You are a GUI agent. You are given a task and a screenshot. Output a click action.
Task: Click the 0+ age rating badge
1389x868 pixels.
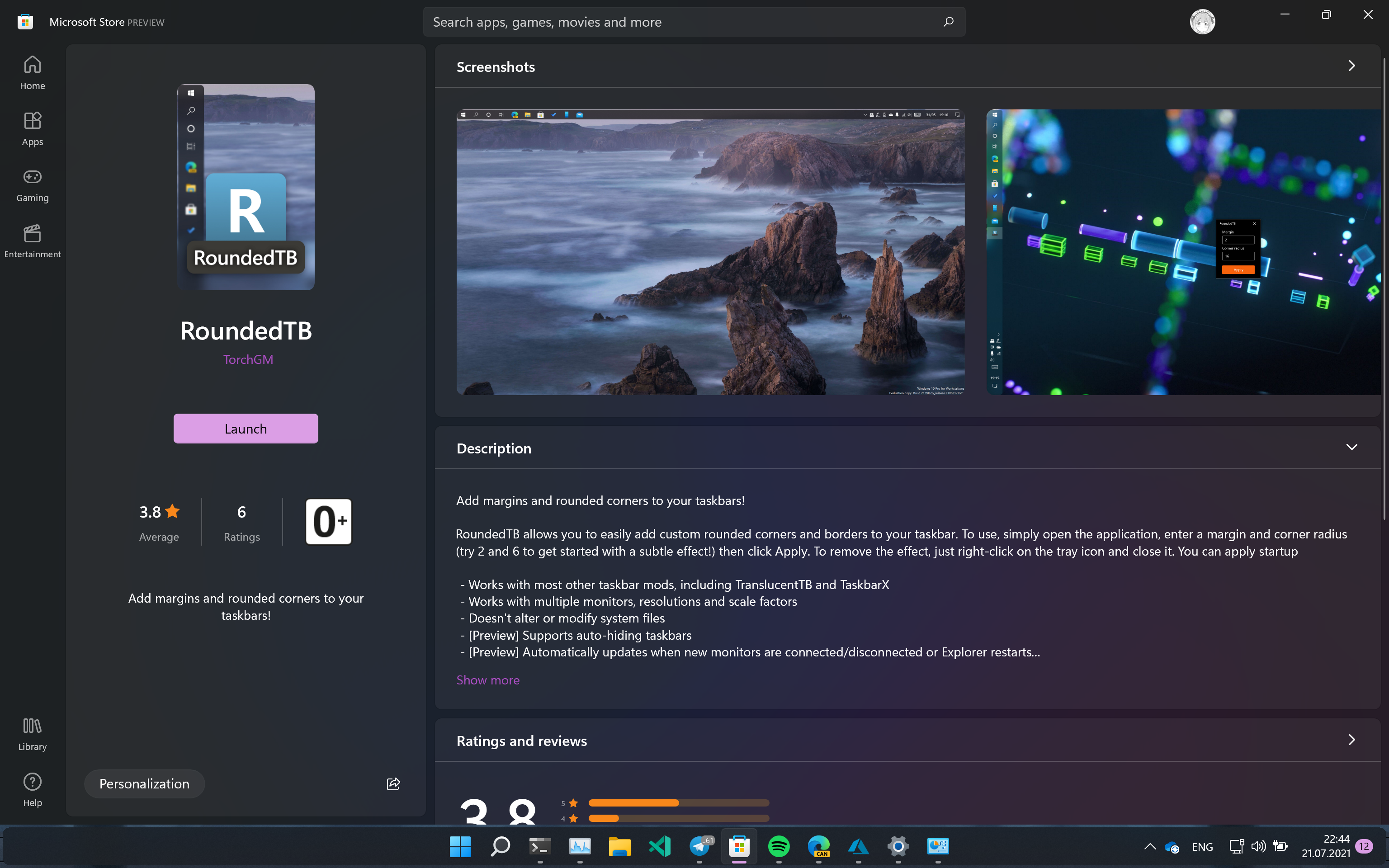pyautogui.click(x=328, y=521)
